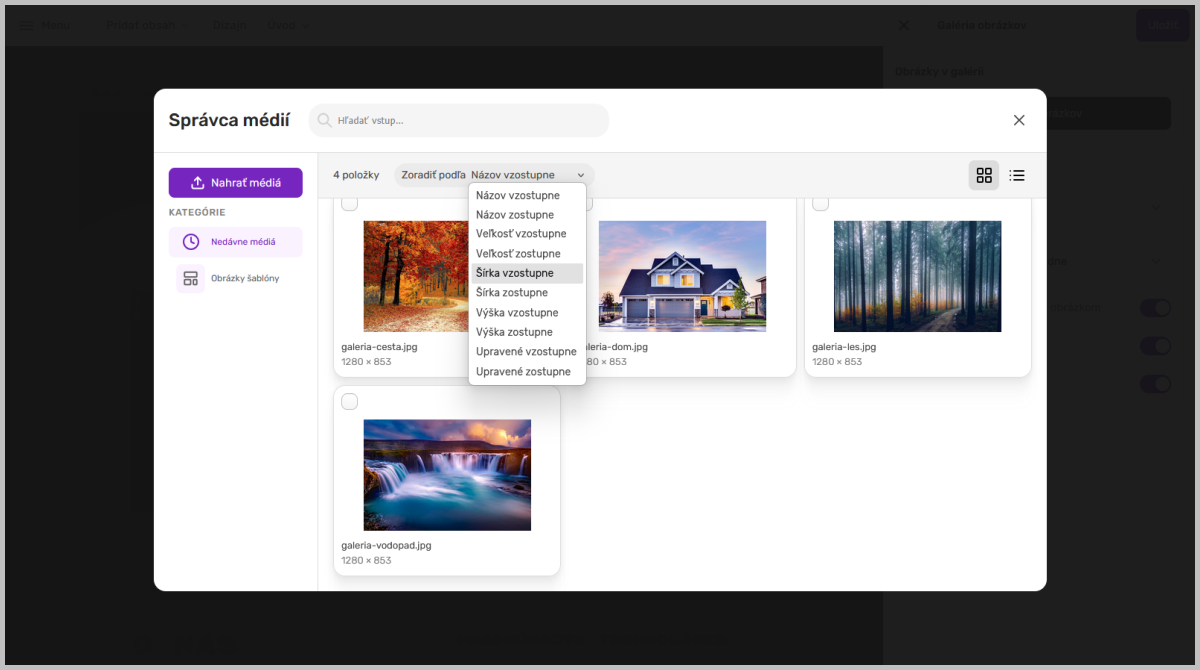Click Nahrať médiá upload button
Screen dimensions: 1200x670
point(236,183)
